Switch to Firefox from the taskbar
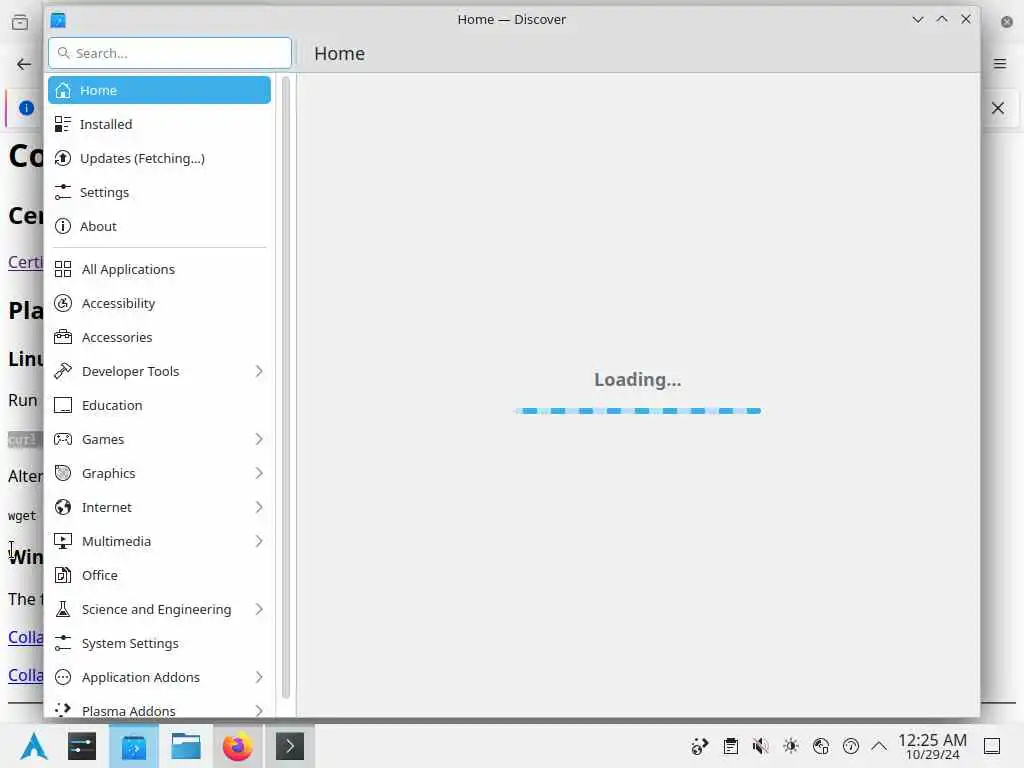Image resolution: width=1024 pixels, height=768 pixels. point(238,746)
